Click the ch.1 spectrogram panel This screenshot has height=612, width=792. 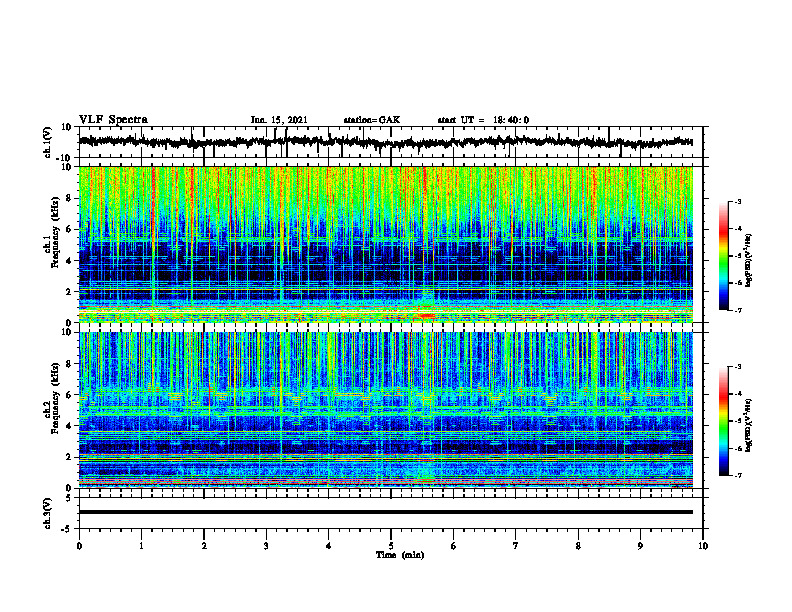(x=386, y=244)
